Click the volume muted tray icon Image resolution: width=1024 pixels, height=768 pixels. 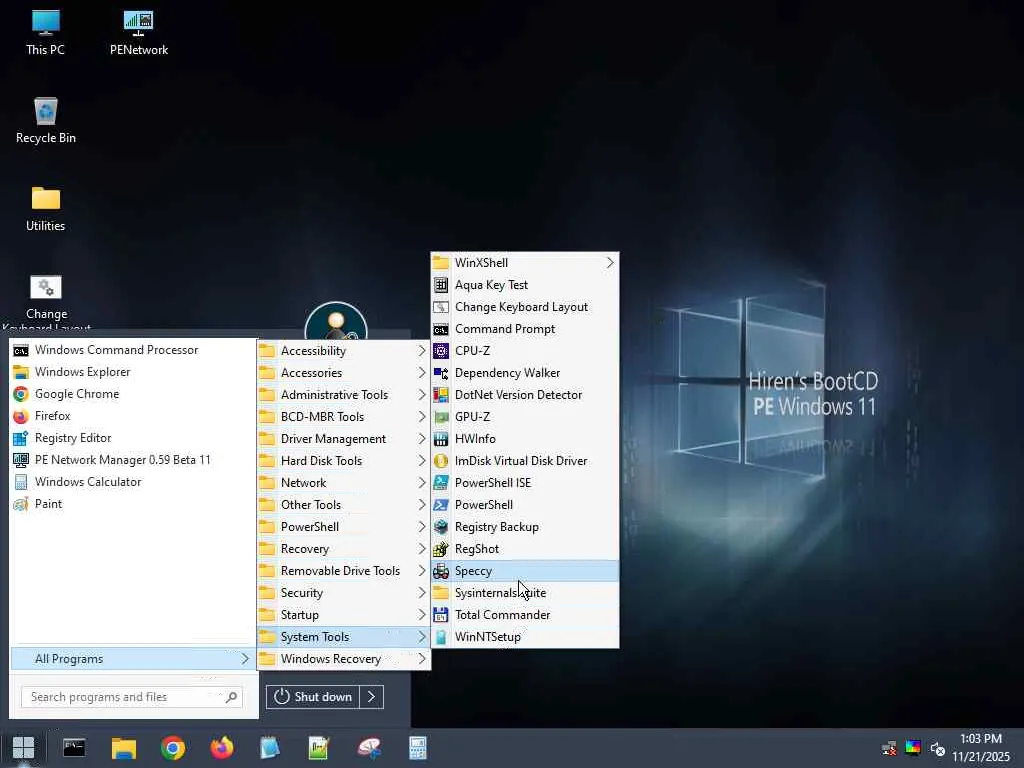coord(938,748)
